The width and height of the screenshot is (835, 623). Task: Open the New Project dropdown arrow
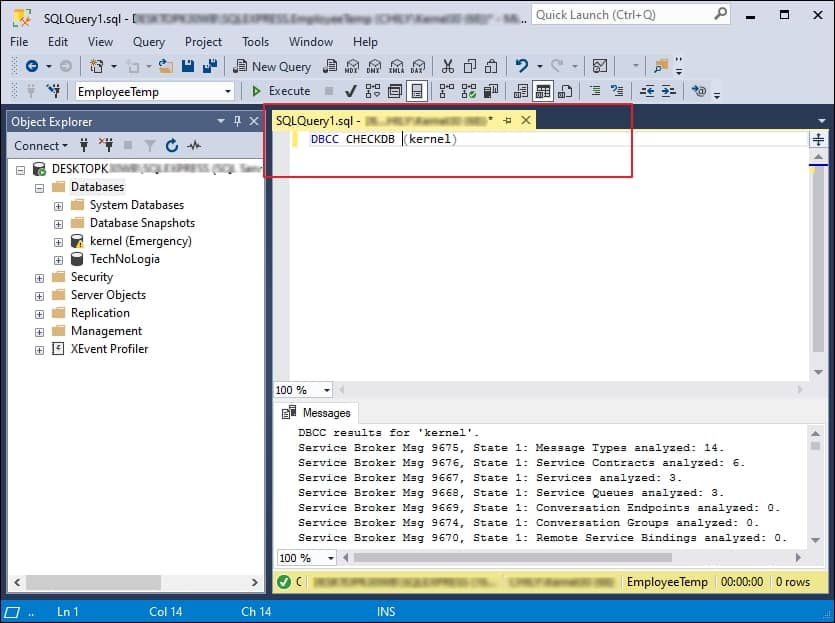click(x=113, y=67)
